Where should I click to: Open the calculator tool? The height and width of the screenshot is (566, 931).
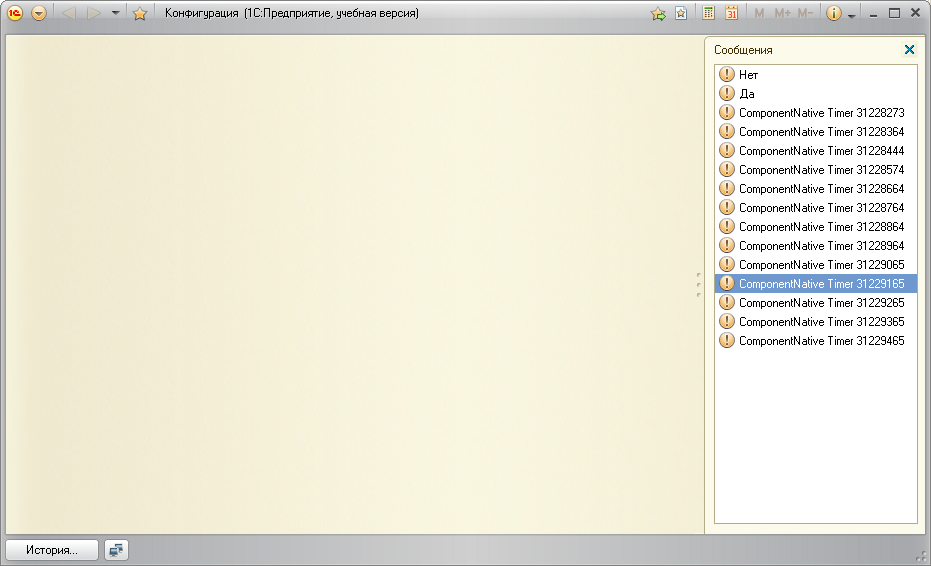(708, 13)
